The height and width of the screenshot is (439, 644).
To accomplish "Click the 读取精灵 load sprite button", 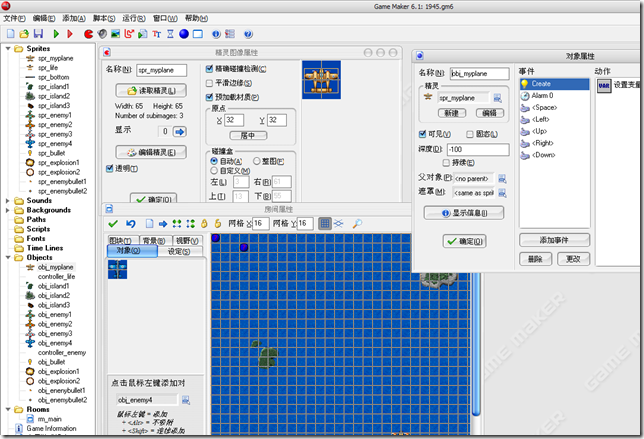I will pos(152,91).
